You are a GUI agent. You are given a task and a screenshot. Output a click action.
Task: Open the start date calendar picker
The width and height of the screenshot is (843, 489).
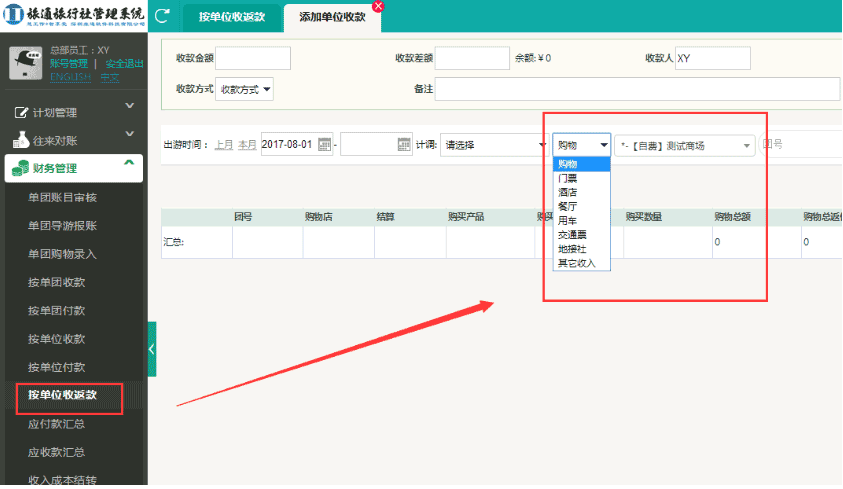(324, 144)
